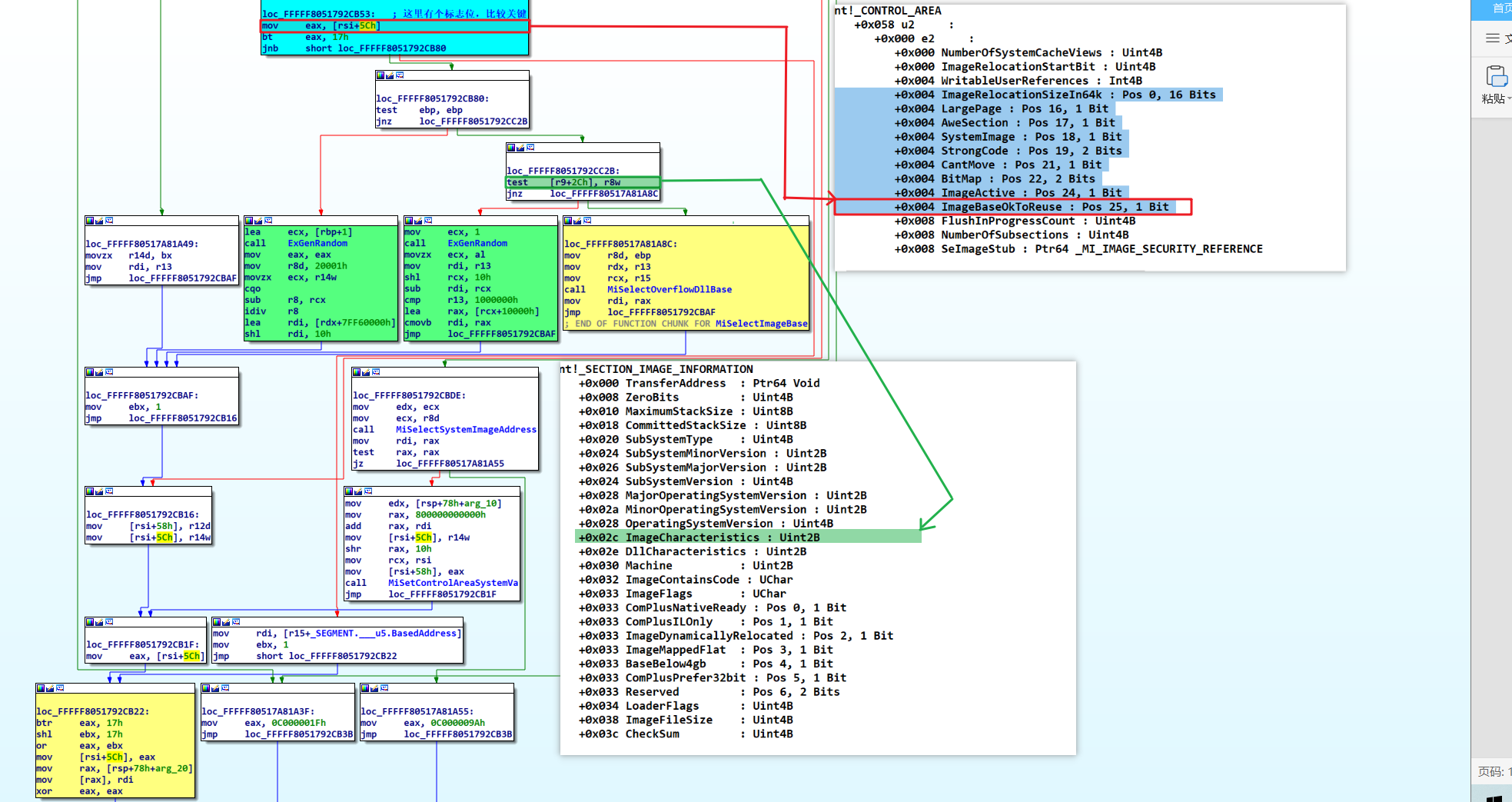The image size is (1512, 802).
Task: Click the color icon on loc_FFFFF80517A81A3F block
Action: pos(205,688)
